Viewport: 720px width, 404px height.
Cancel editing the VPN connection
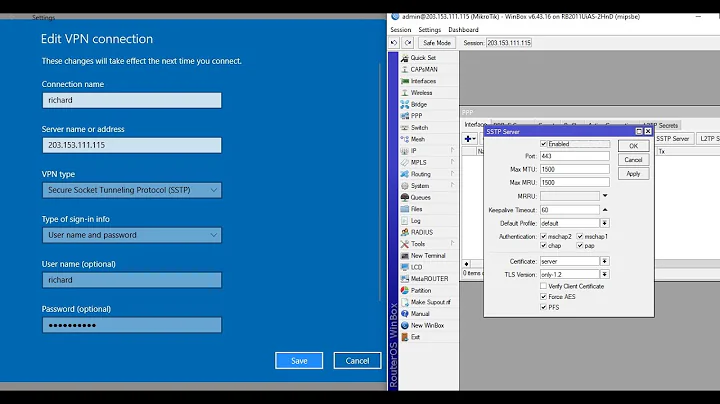click(x=357, y=361)
